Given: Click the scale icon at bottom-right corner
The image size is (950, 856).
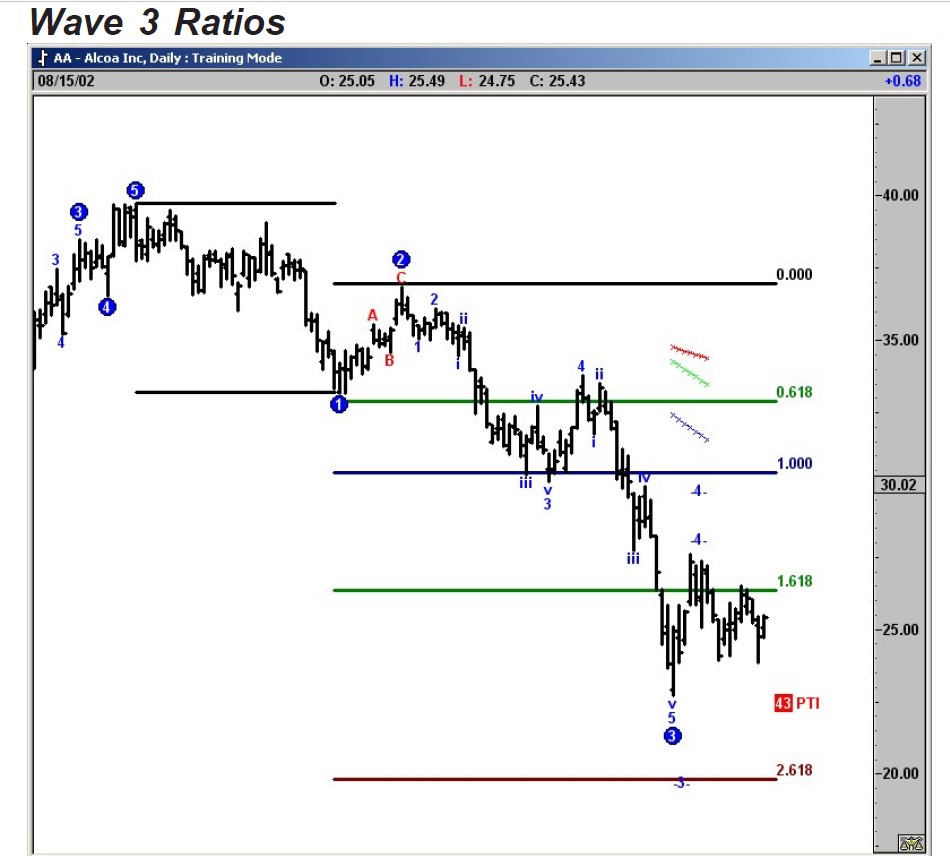Looking at the screenshot, I should pyautogui.click(x=910, y=844).
